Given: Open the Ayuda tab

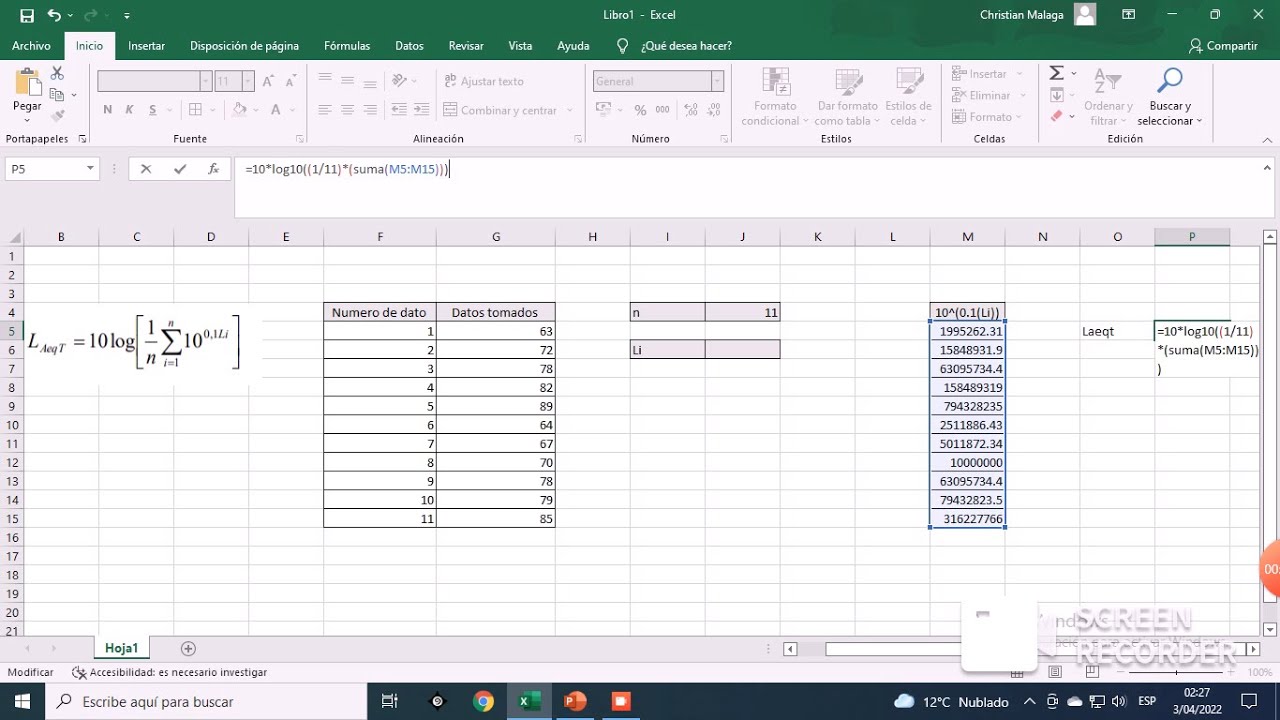Looking at the screenshot, I should (573, 46).
